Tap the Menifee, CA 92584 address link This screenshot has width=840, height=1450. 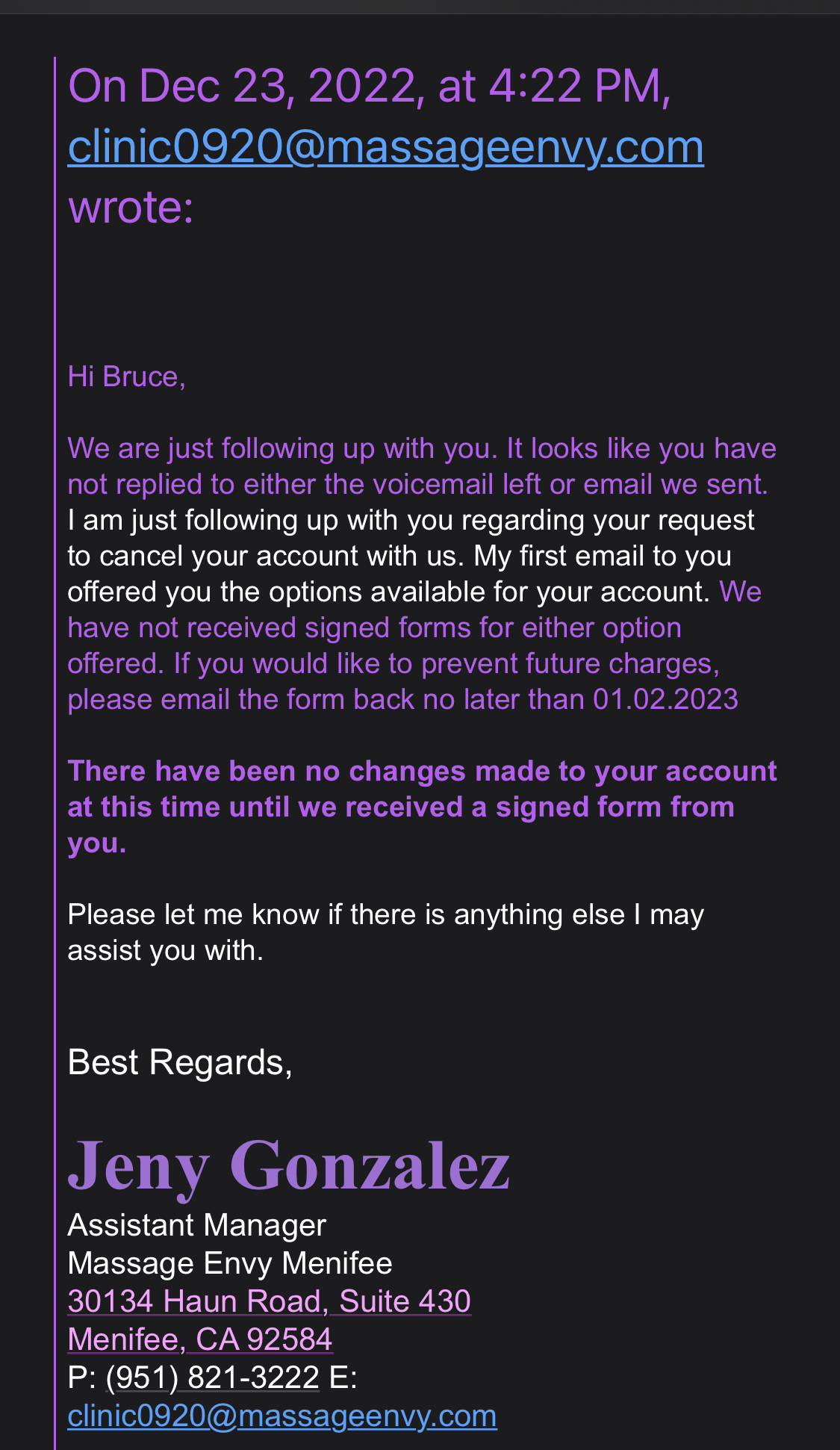tap(200, 1339)
